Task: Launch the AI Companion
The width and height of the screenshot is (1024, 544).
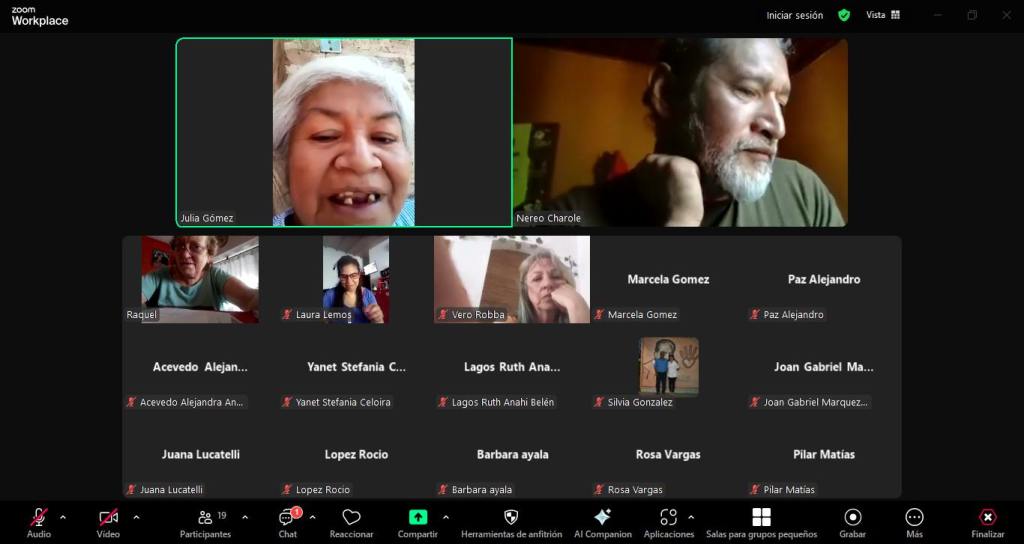Action: click(602, 522)
